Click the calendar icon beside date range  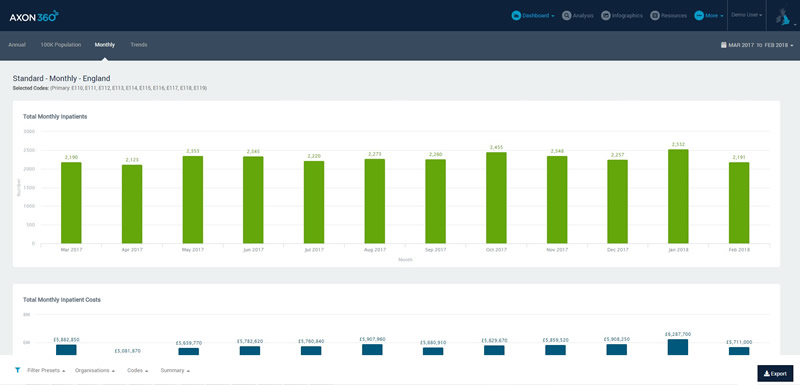pos(723,45)
